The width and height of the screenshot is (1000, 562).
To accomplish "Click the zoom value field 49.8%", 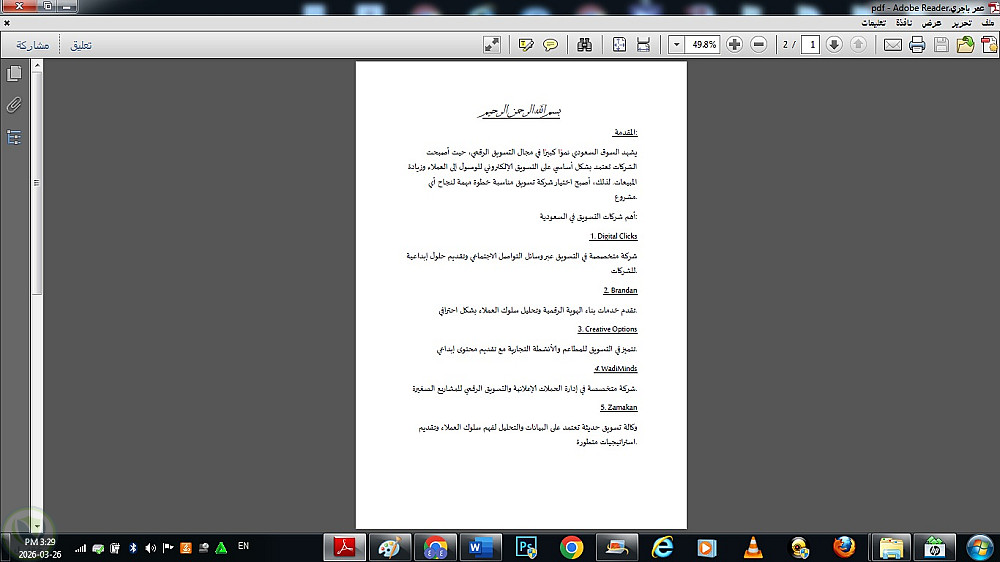I will pyautogui.click(x=703, y=45).
